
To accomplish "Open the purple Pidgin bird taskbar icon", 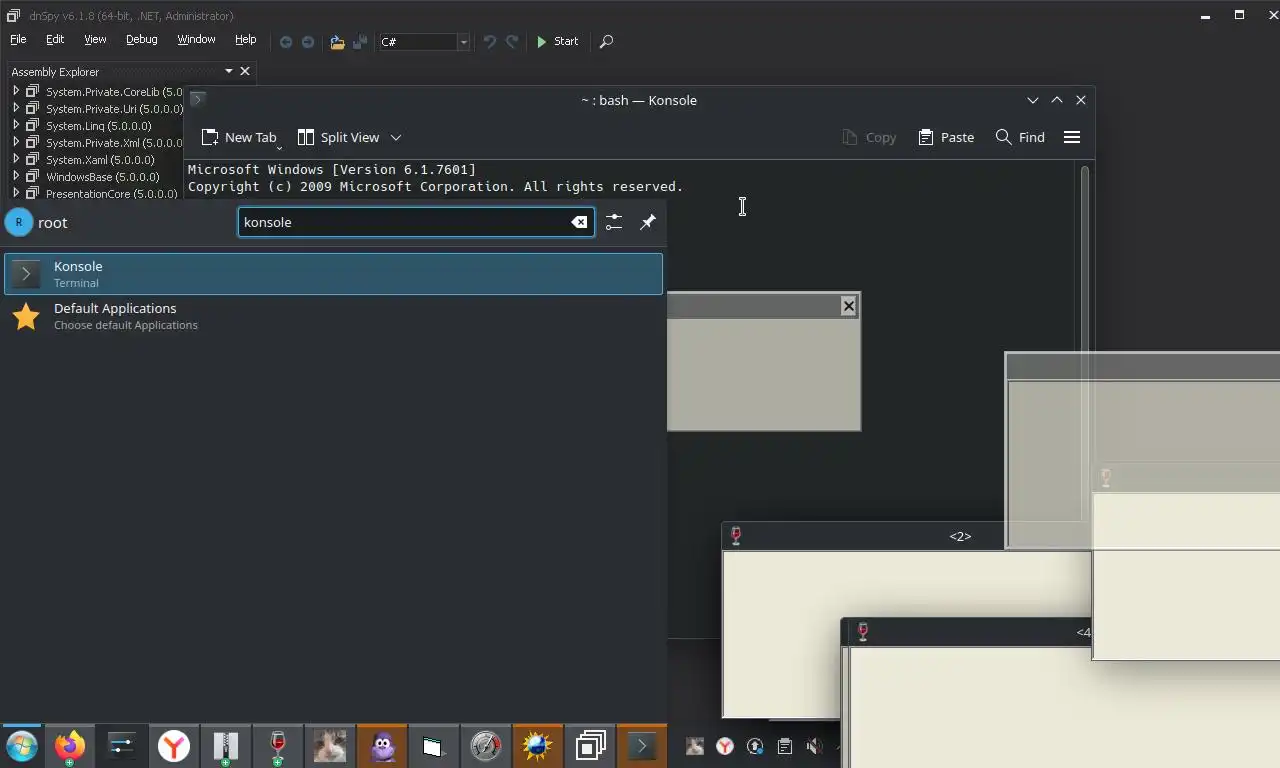I will 382,746.
